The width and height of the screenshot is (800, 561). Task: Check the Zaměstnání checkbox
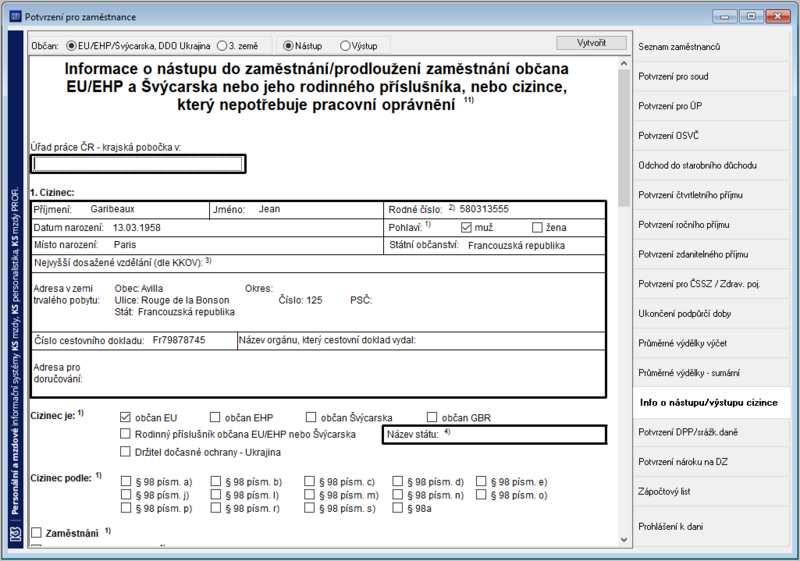[36, 533]
